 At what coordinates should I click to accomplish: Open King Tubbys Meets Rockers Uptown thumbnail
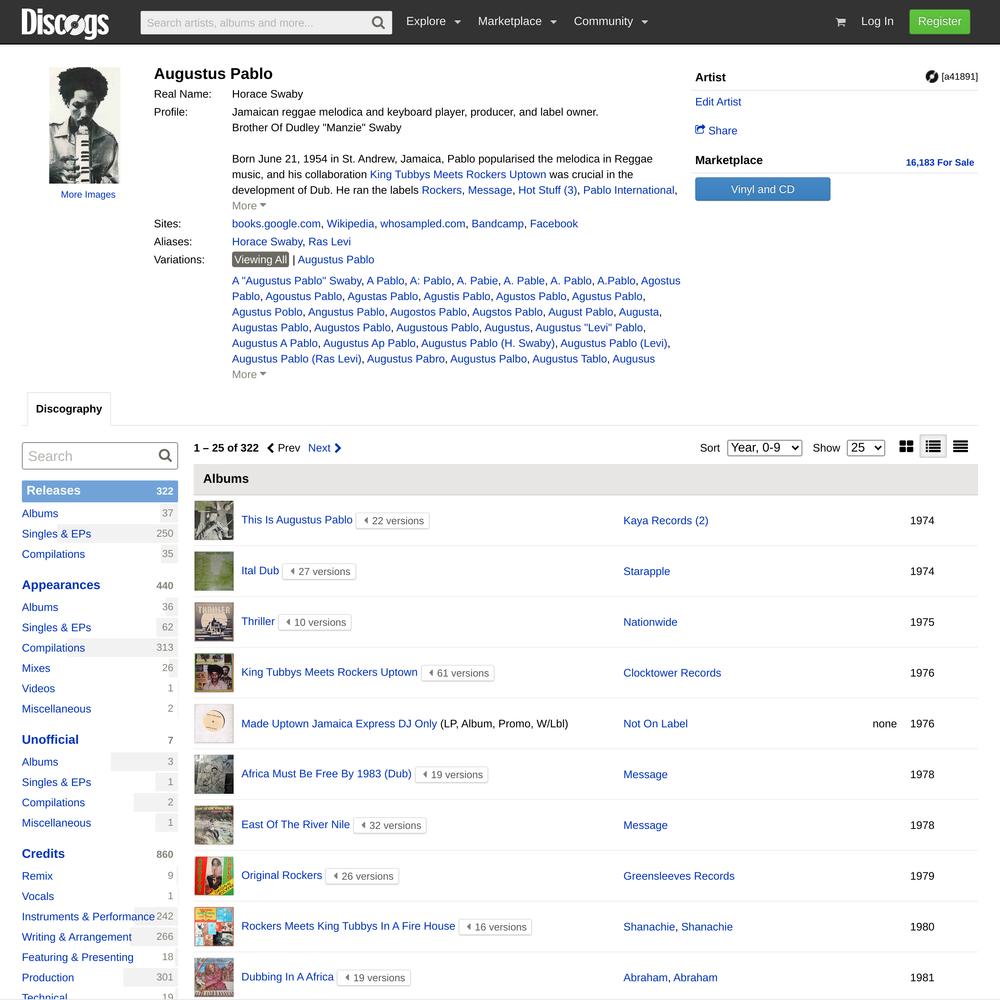(x=214, y=673)
